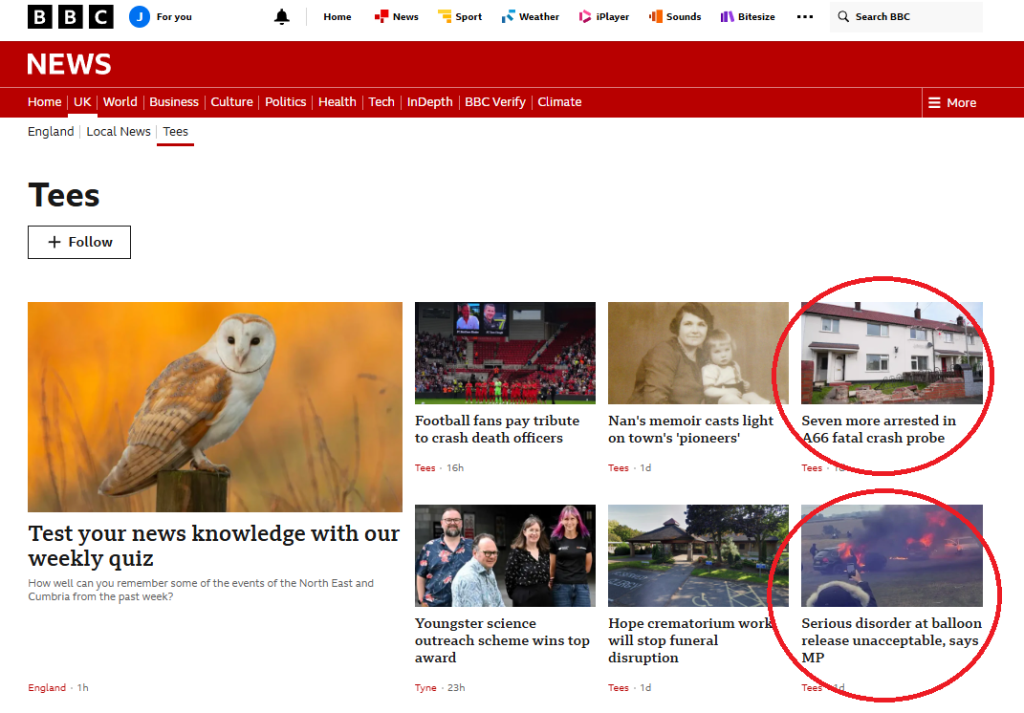
Task: Open crematorium car park thumbnail
Action: pos(698,556)
